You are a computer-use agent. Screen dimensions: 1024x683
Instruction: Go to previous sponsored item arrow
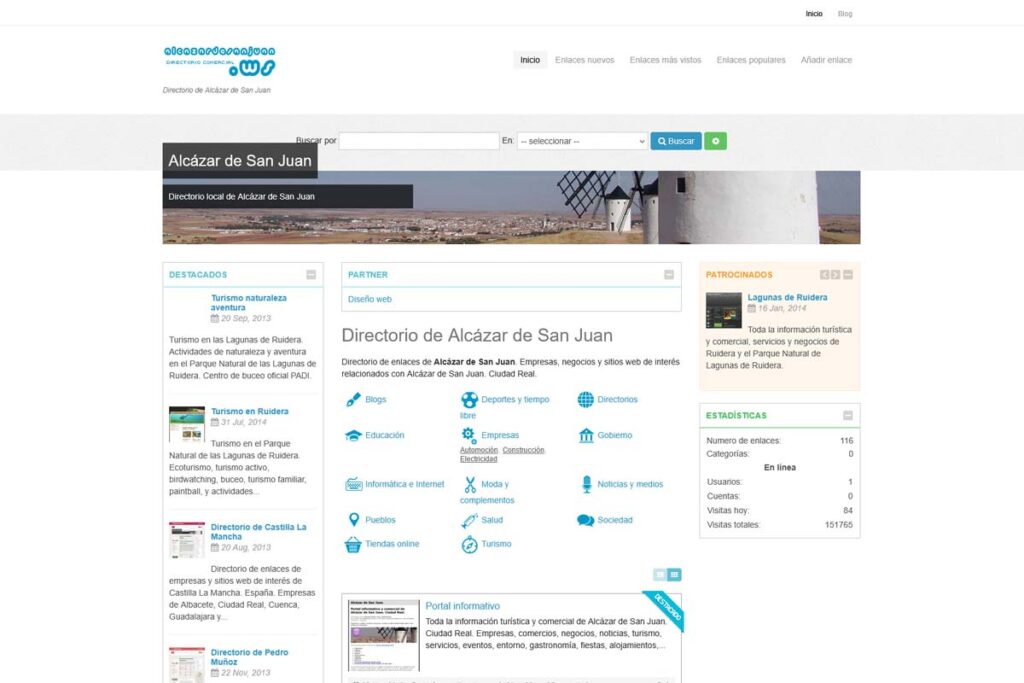pyautogui.click(x=825, y=275)
